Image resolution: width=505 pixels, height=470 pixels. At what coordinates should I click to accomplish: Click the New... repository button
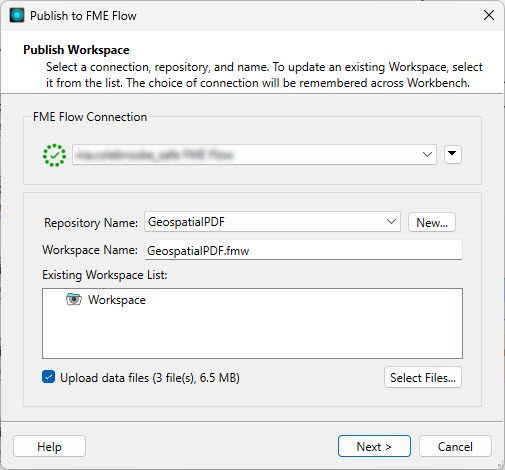tap(432, 222)
